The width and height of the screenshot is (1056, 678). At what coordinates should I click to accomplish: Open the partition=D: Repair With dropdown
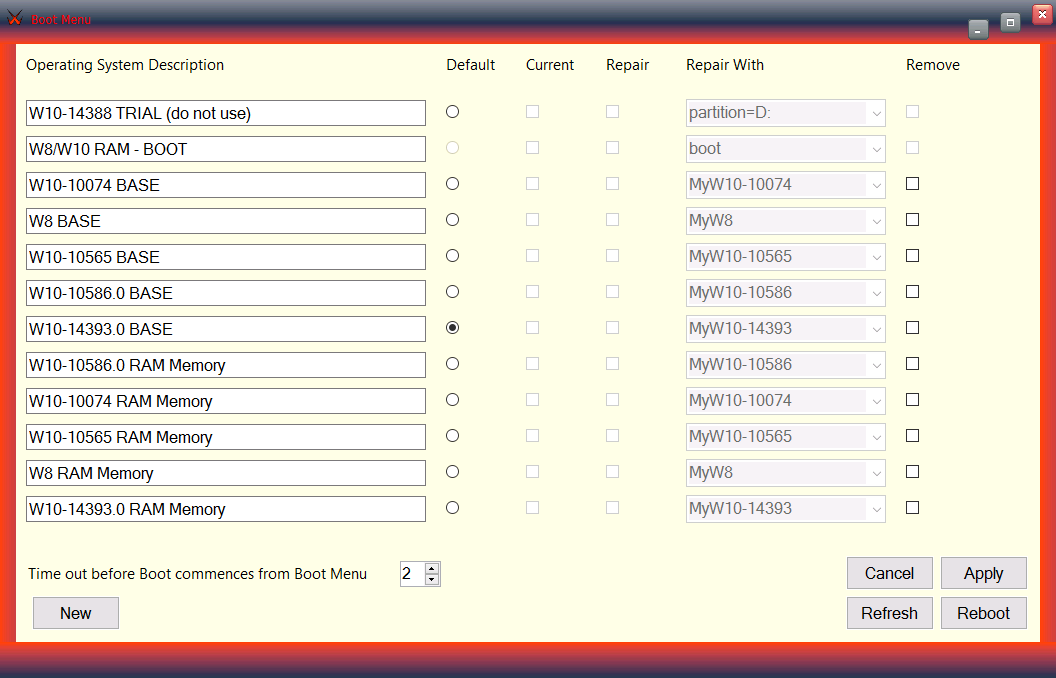click(x=785, y=113)
